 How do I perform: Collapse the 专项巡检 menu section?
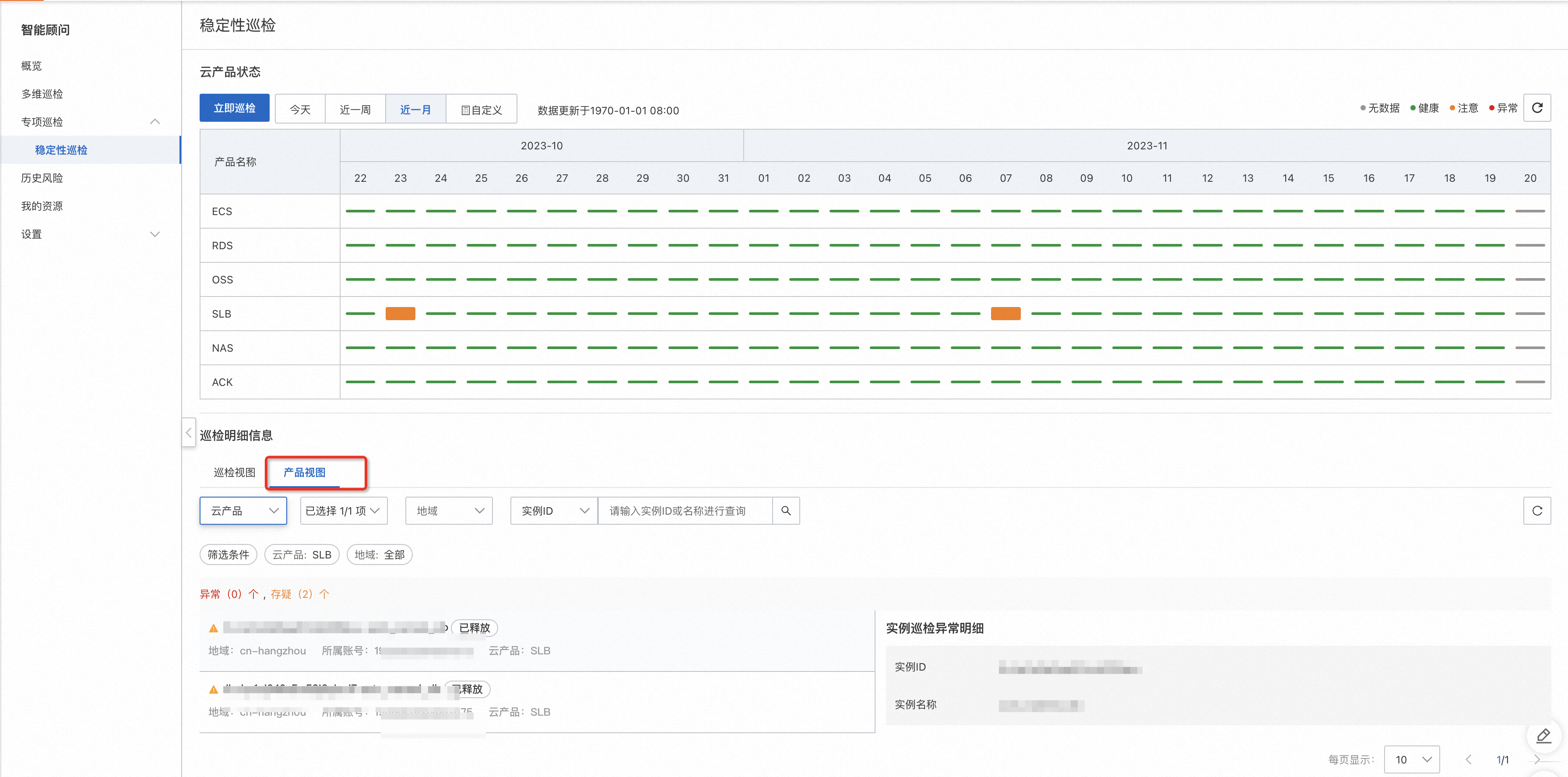pos(155,122)
